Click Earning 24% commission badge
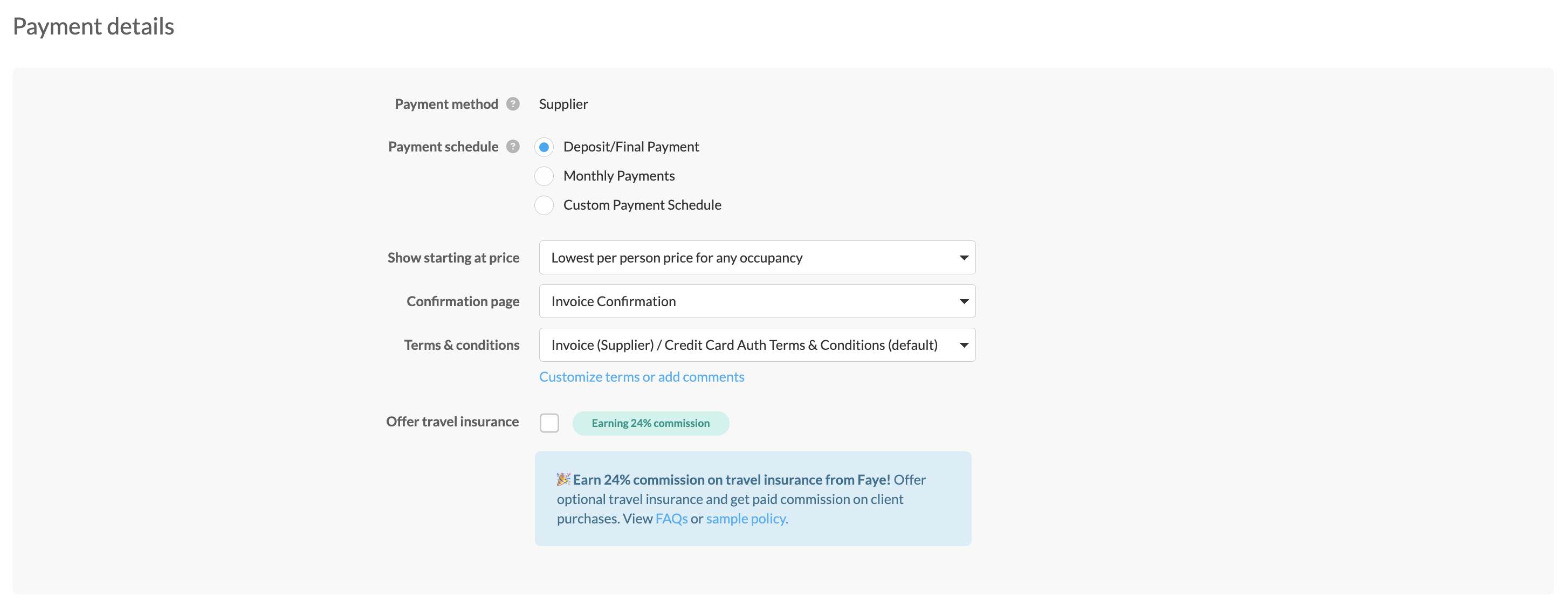This screenshot has width=1568, height=607. pyautogui.click(x=650, y=424)
